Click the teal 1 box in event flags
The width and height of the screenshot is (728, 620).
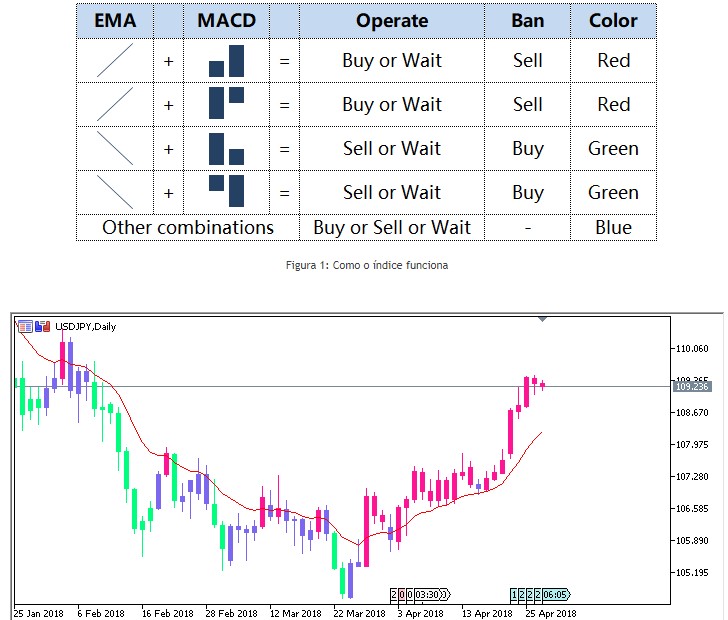[515, 594]
